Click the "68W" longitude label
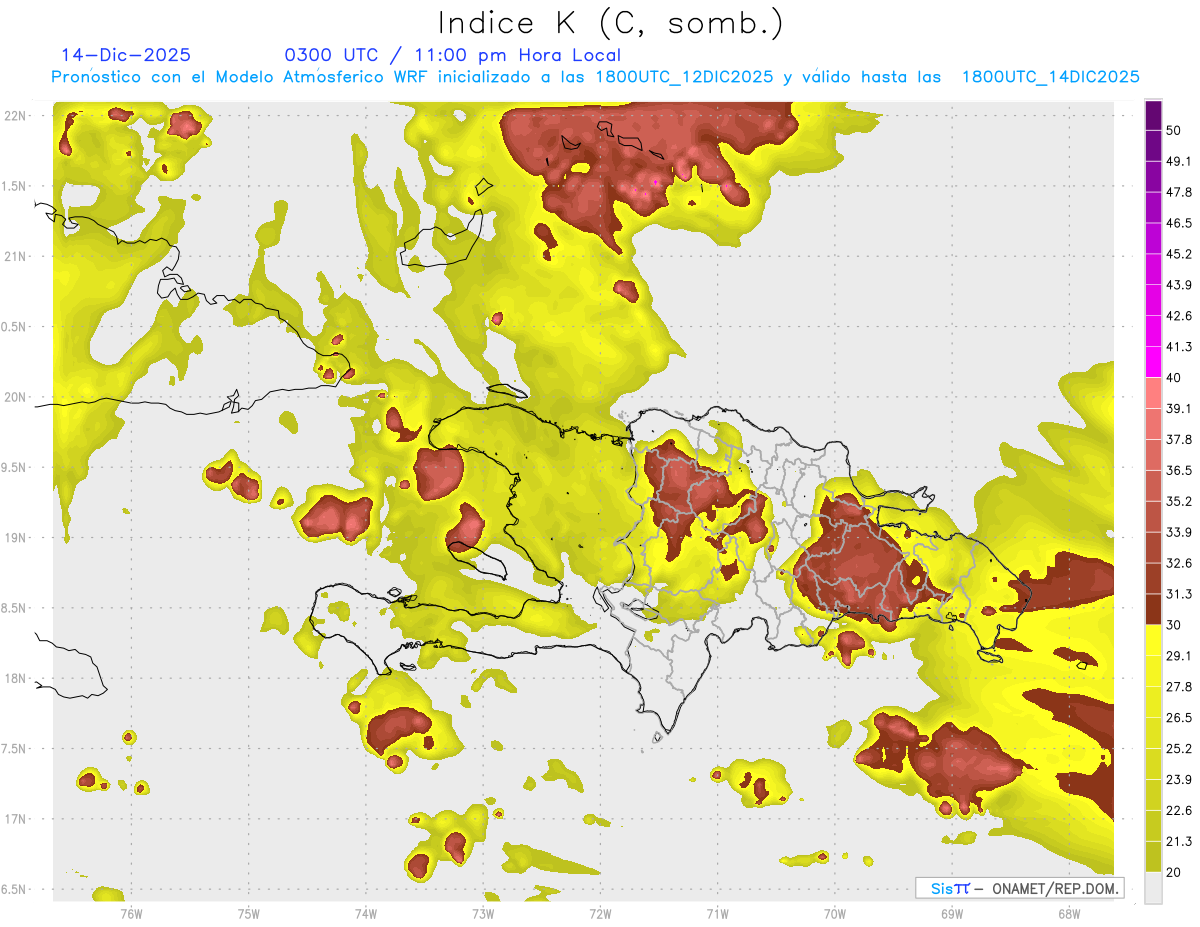Screen dimensions: 1200x927 tap(1069, 913)
